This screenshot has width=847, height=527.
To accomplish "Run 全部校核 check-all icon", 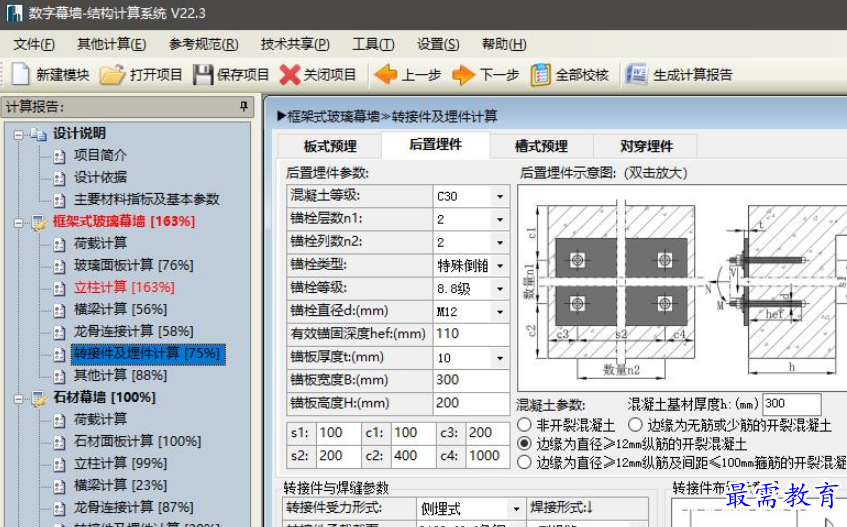I will tap(541, 75).
